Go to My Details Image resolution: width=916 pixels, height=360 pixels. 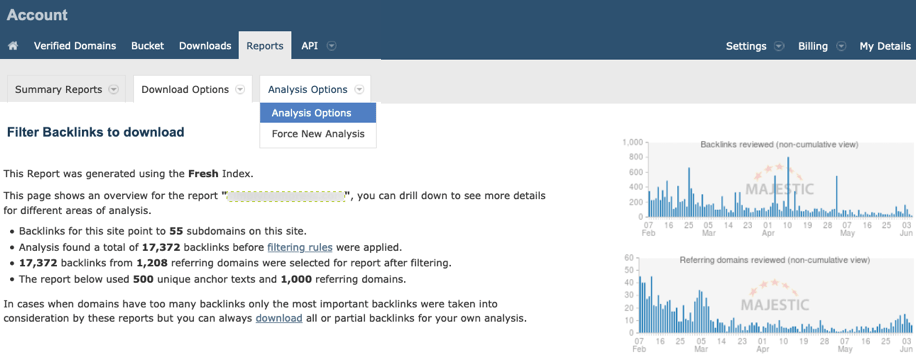pyautogui.click(x=884, y=46)
